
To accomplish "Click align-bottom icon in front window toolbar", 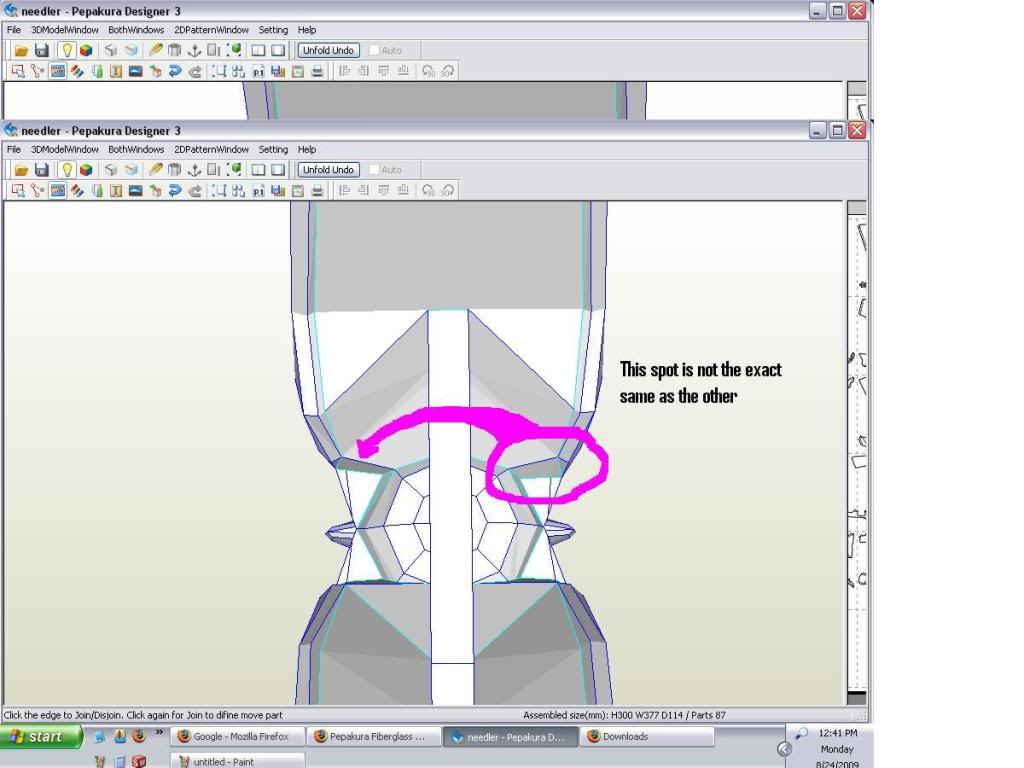I will tap(404, 191).
